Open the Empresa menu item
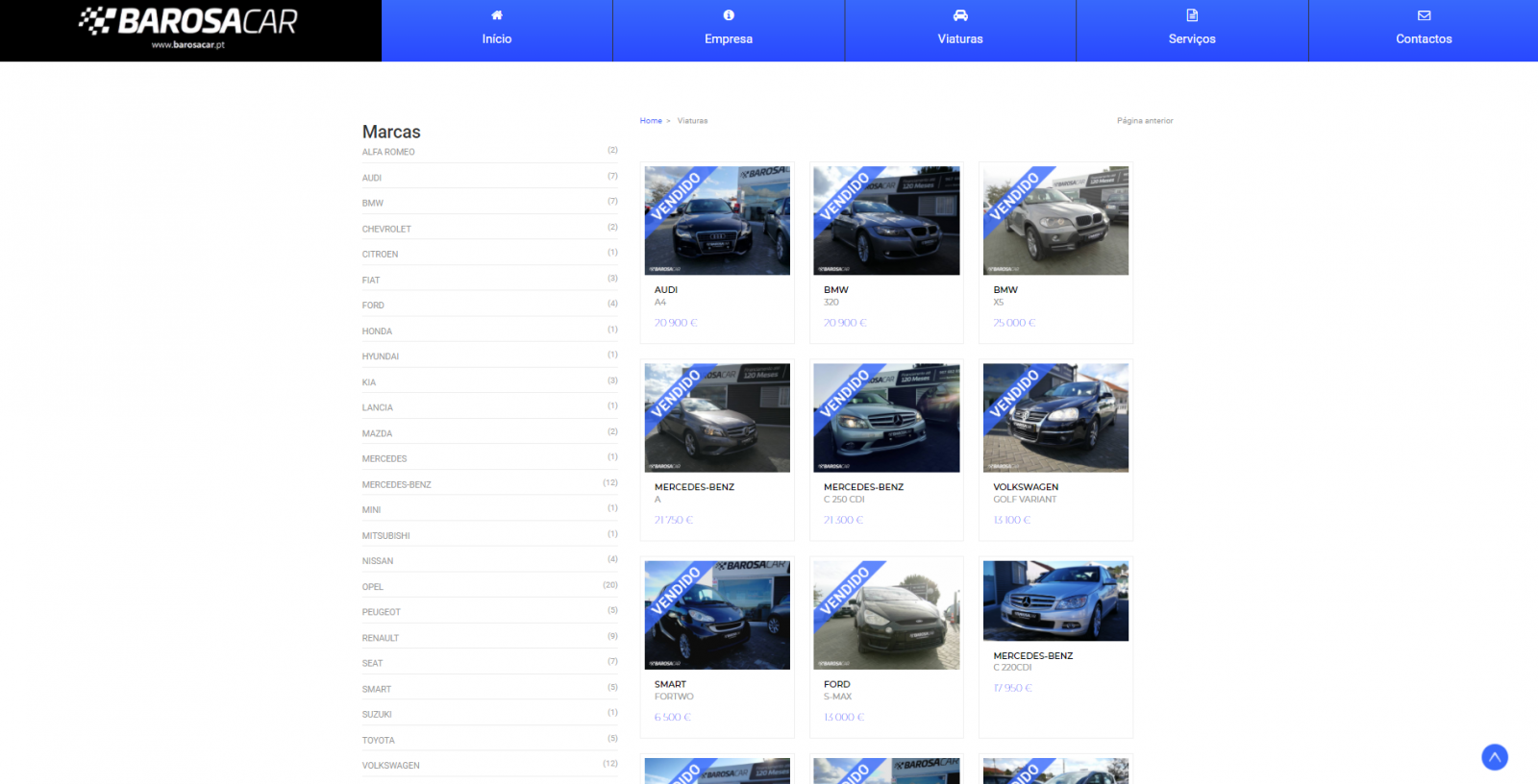 click(729, 39)
